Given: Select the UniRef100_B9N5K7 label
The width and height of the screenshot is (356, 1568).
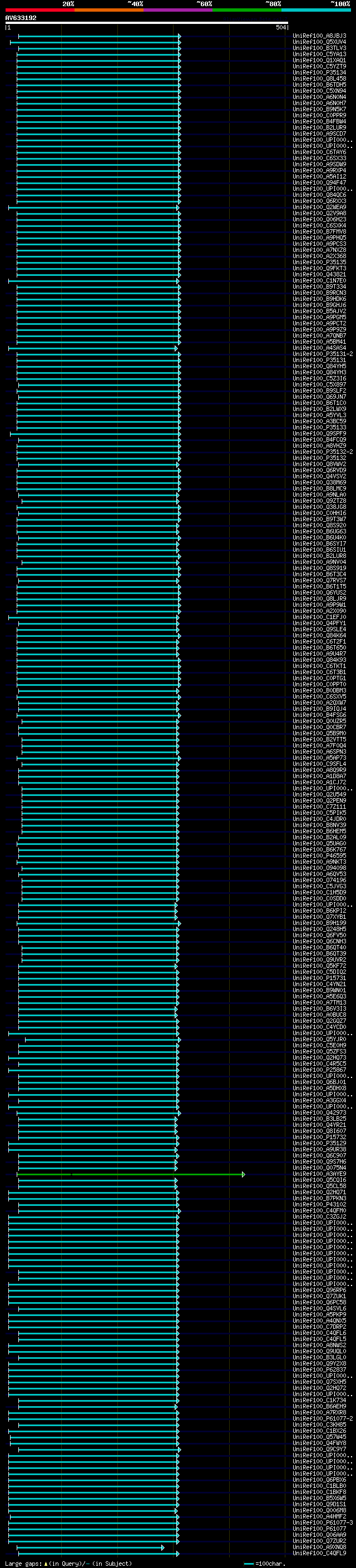Looking at the screenshot, I should [x=319, y=109].
